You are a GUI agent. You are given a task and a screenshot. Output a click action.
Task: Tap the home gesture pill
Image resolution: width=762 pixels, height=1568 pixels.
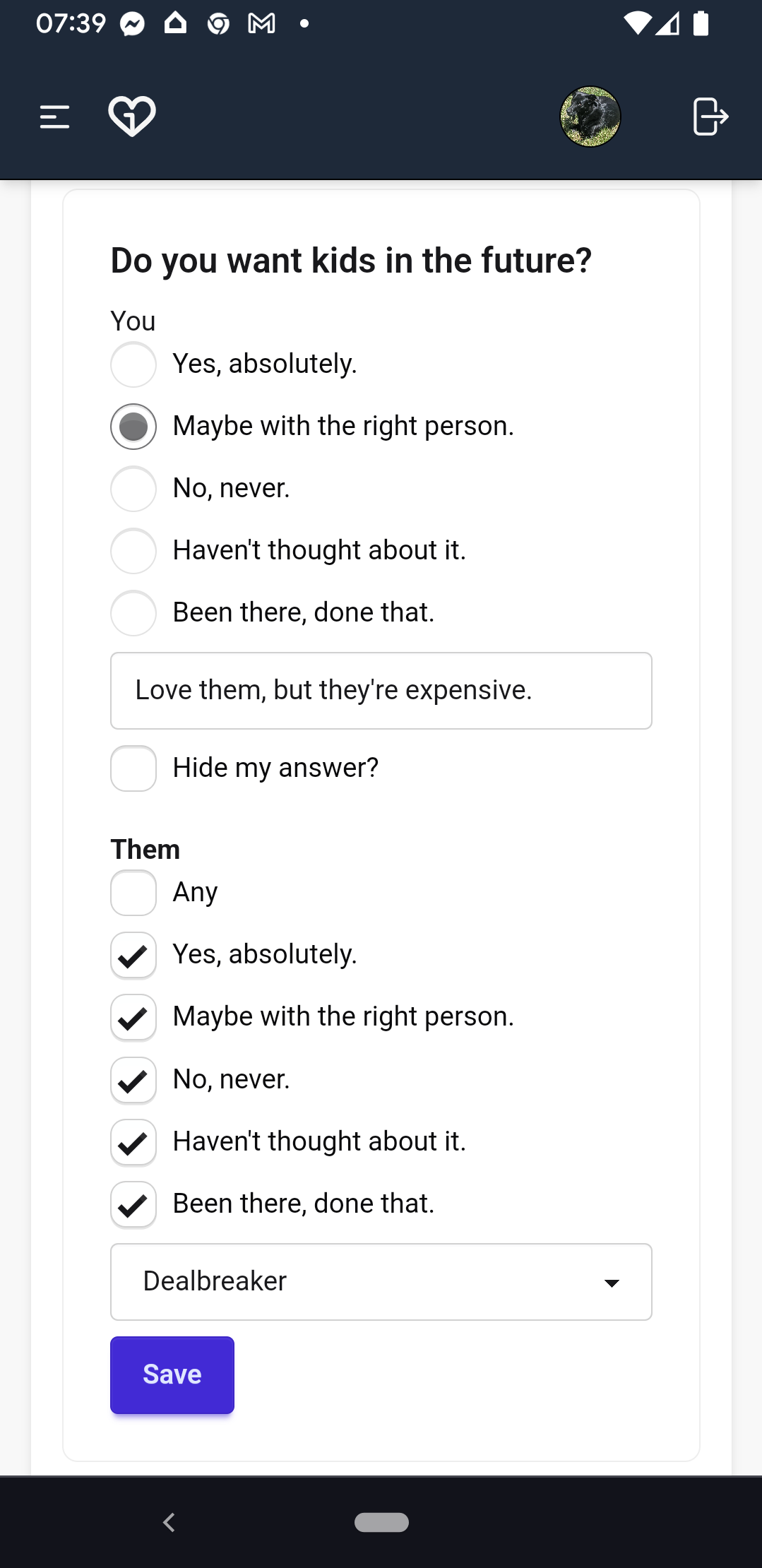coord(381,1522)
